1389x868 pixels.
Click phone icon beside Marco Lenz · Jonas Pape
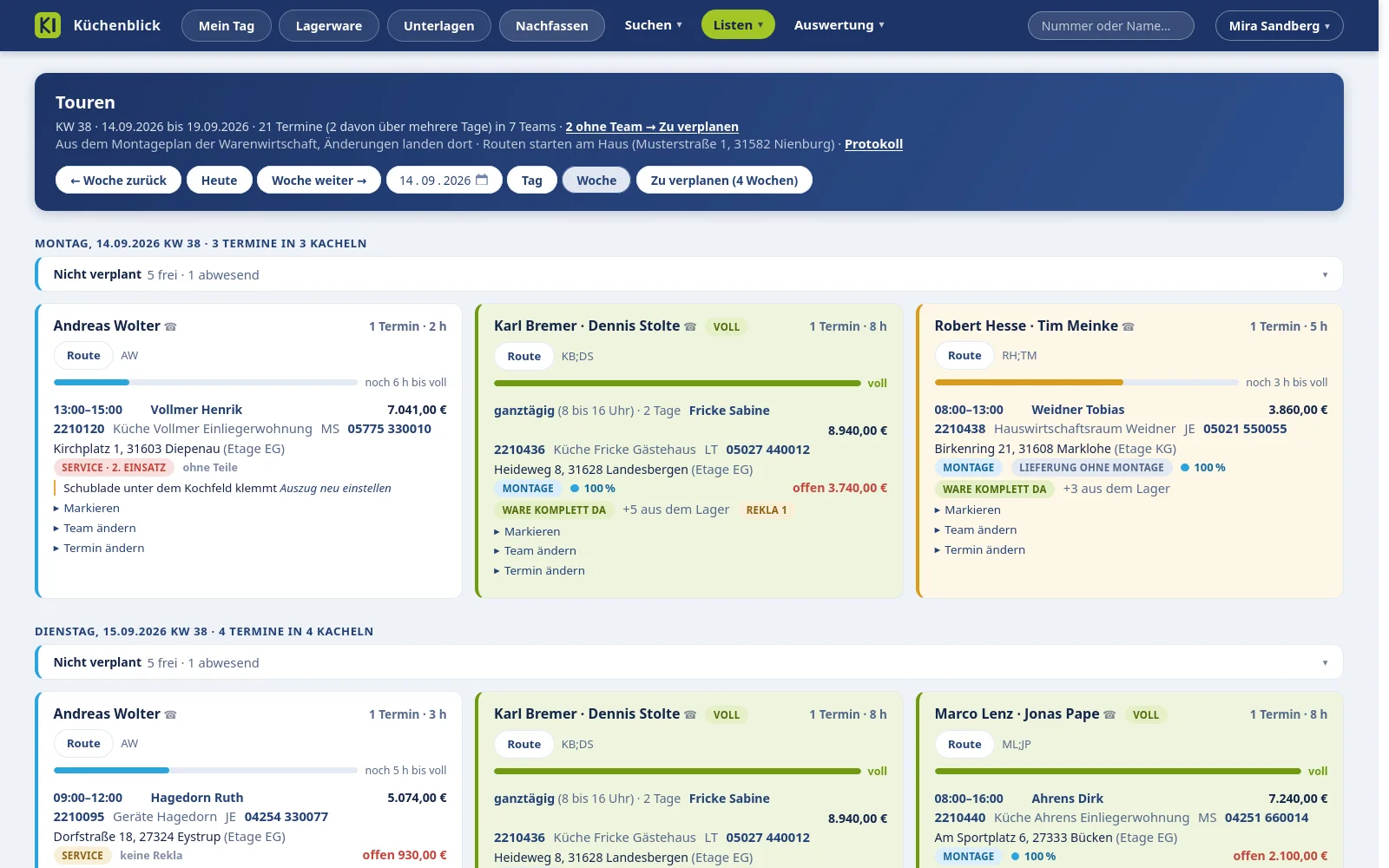tap(1109, 715)
